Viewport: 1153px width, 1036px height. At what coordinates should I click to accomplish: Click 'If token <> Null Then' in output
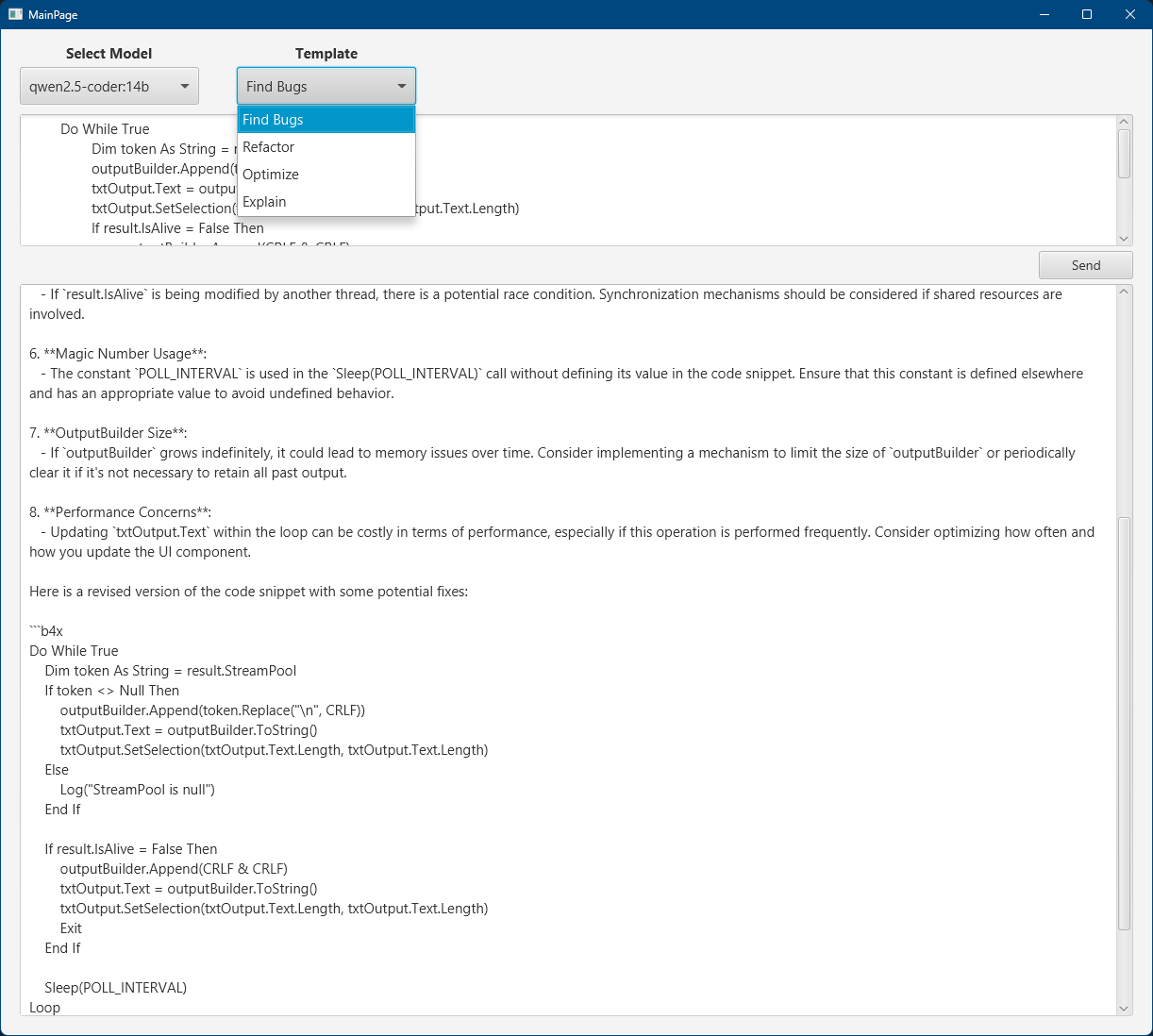(x=111, y=691)
